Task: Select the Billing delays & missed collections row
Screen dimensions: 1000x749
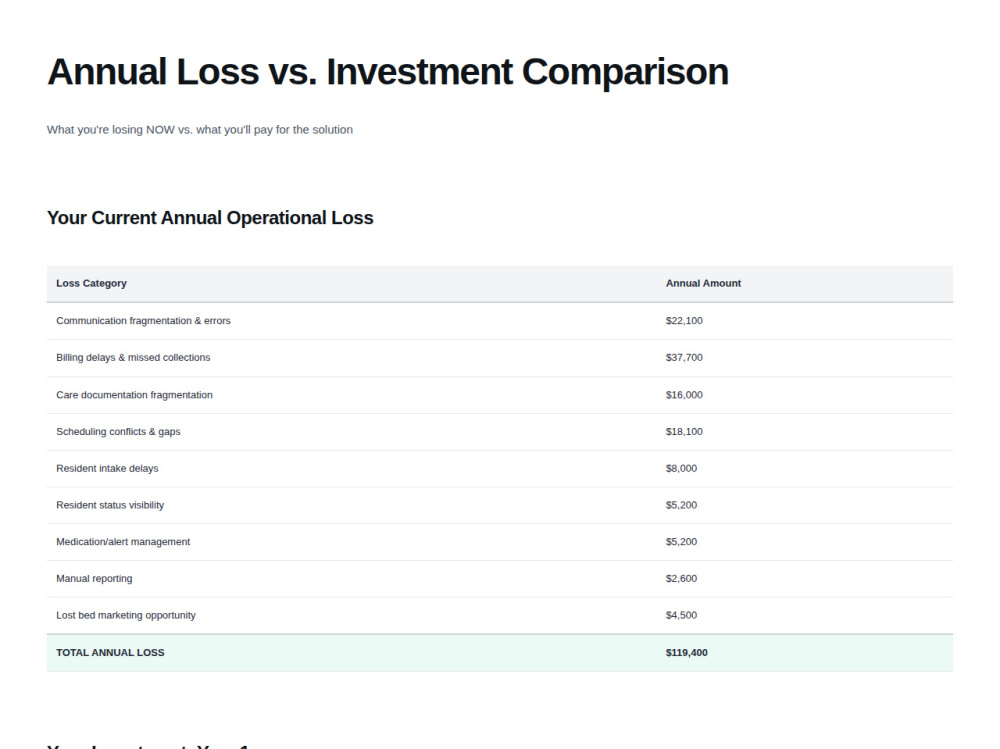Action: click(500, 358)
